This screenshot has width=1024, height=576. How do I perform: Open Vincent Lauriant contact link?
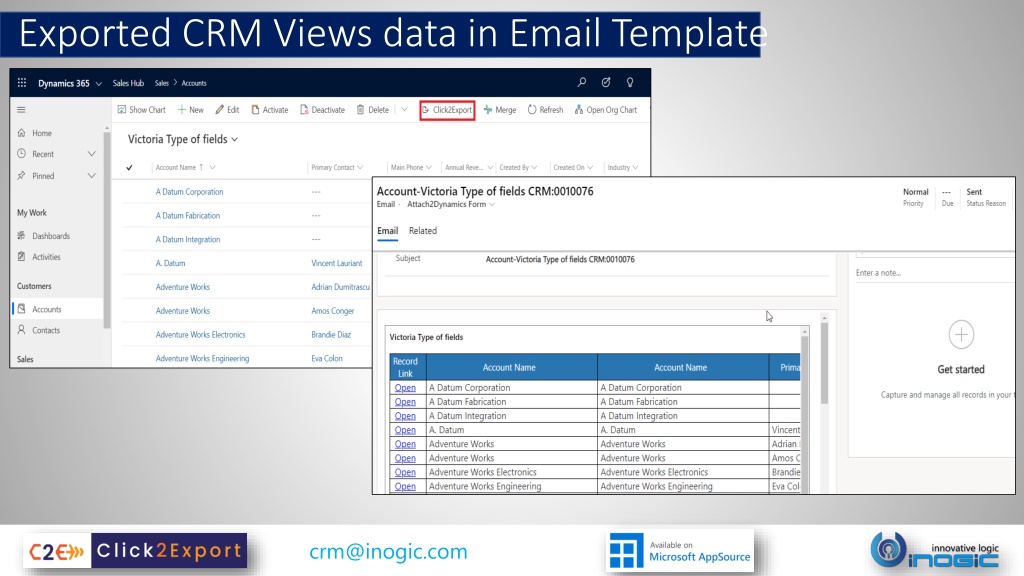pyautogui.click(x=337, y=263)
